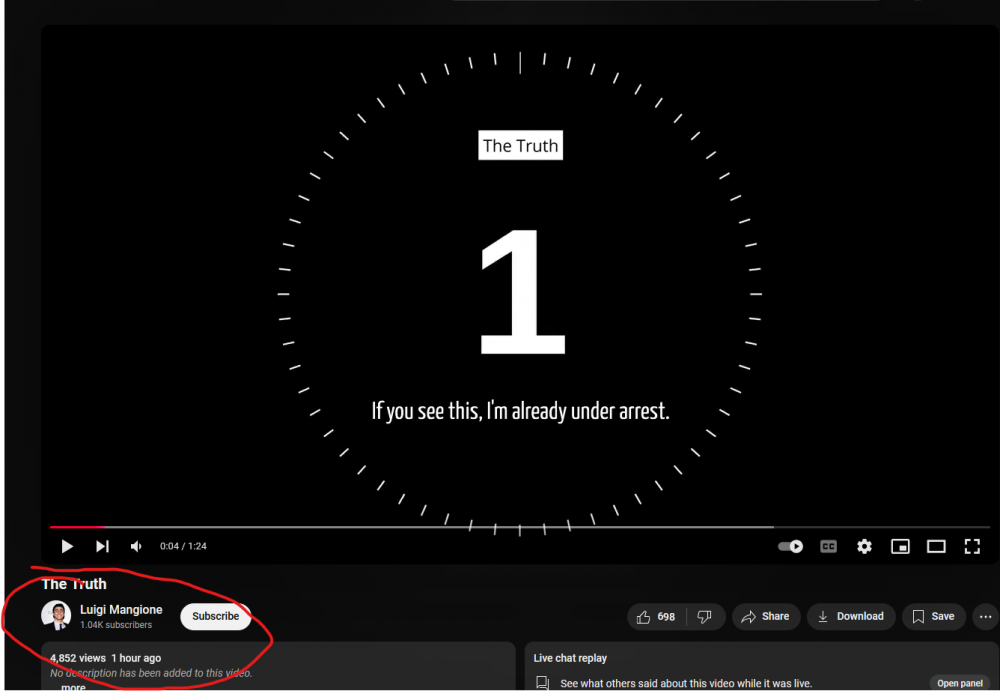
Task: Open the three-dot more actions menu
Action: coord(986,616)
